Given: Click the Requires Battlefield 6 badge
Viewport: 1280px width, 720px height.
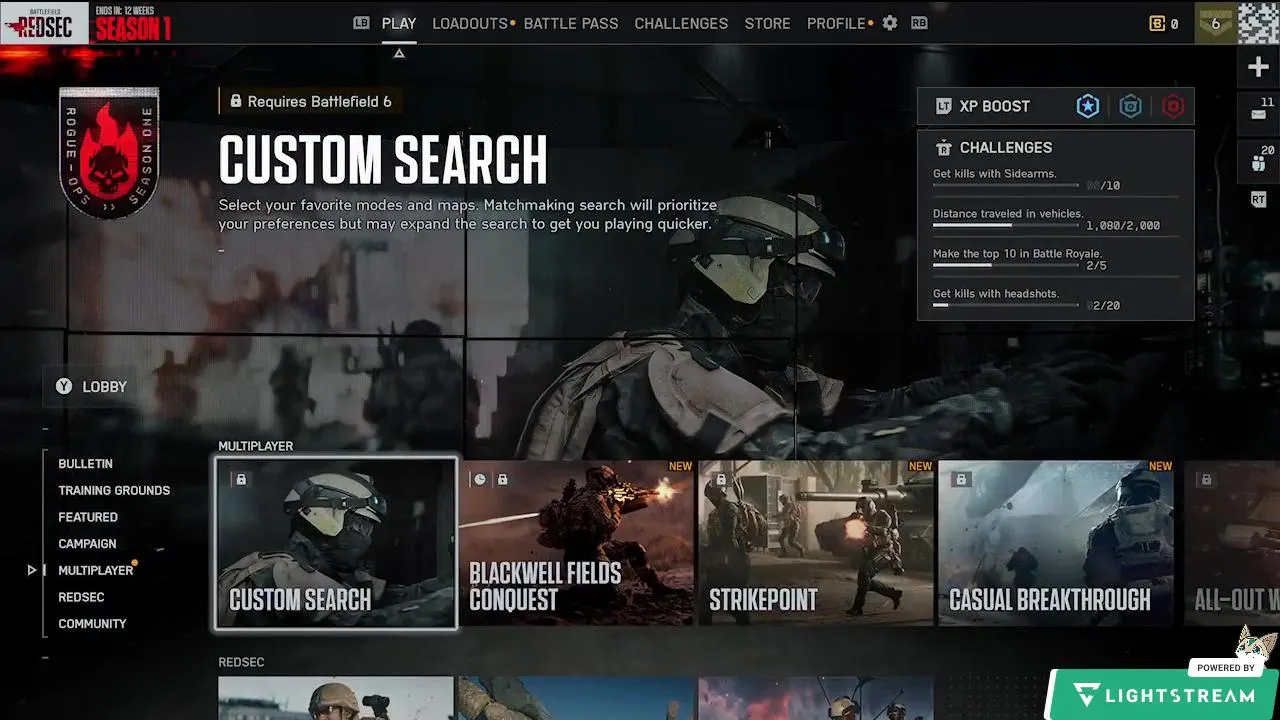Looking at the screenshot, I should [x=311, y=102].
